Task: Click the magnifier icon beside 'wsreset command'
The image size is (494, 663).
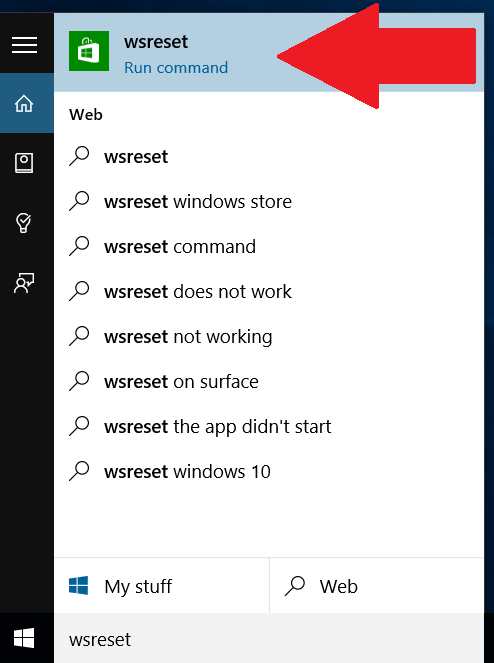Action: click(79, 246)
